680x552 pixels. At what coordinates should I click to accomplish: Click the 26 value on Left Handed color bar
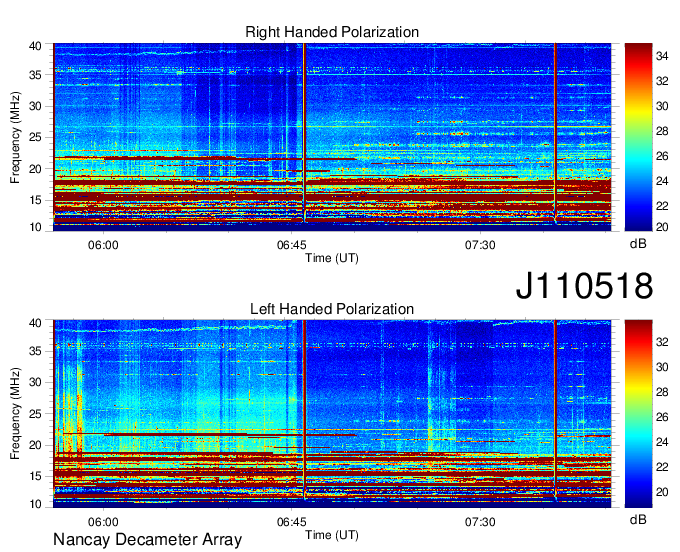pyautogui.click(x=662, y=417)
